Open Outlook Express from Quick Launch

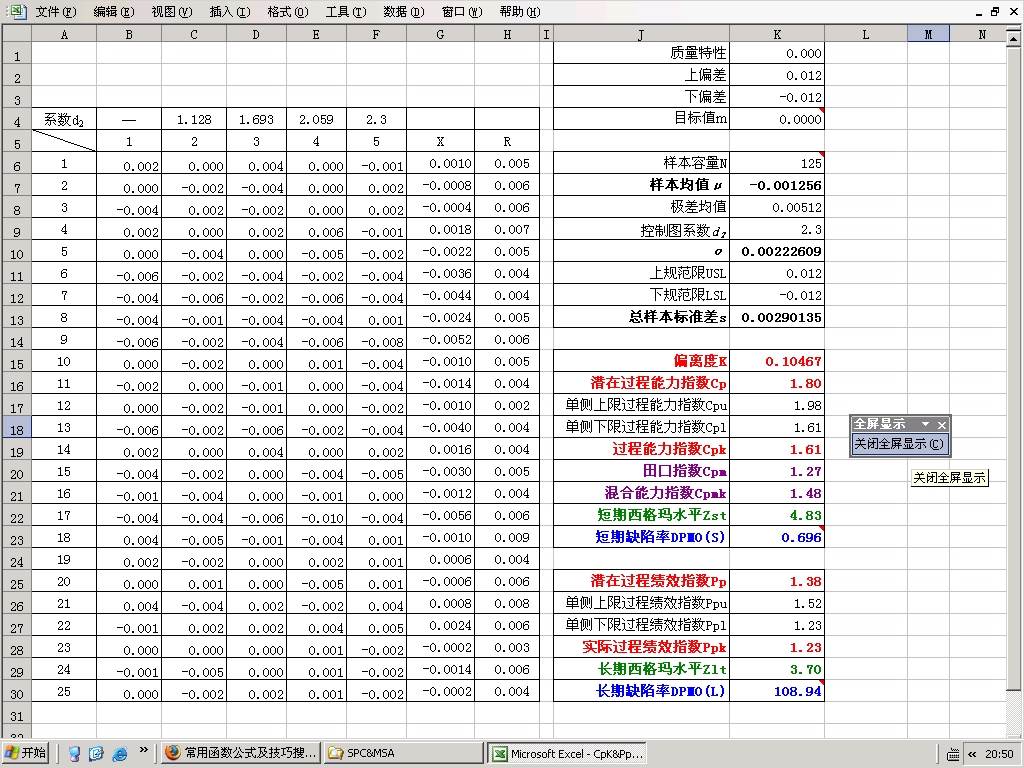point(96,753)
